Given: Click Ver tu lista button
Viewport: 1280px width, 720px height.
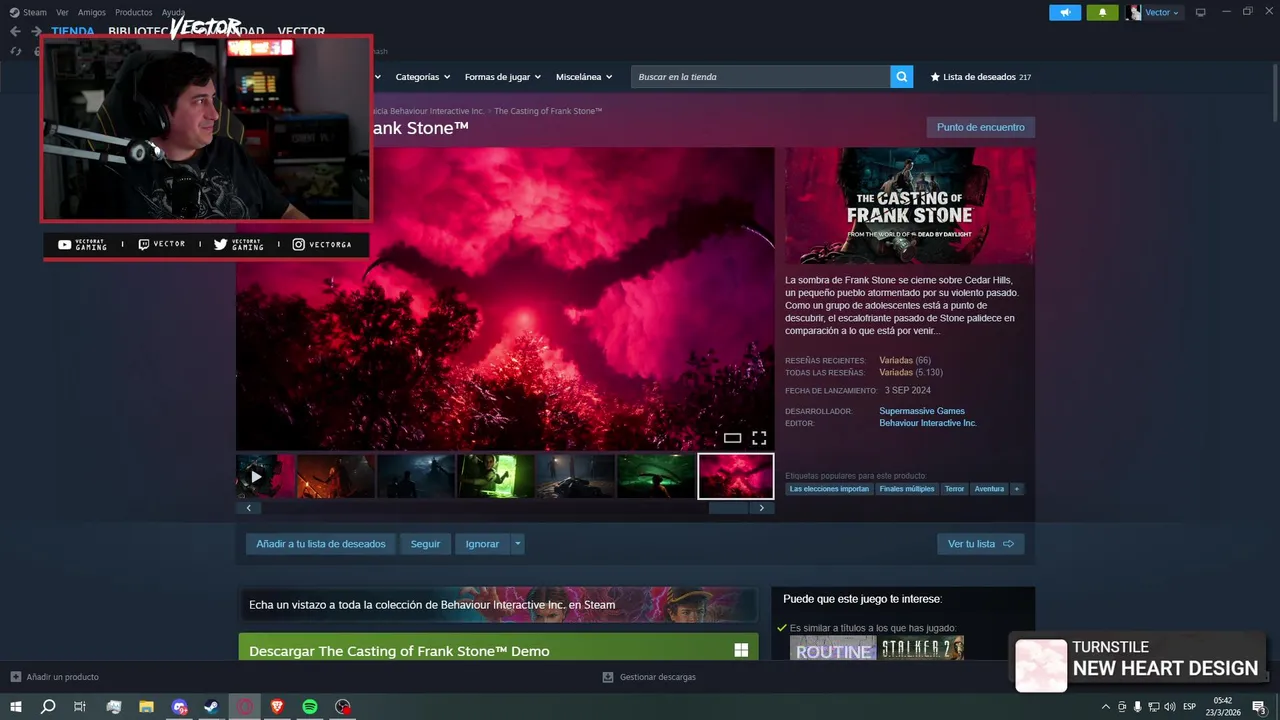Looking at the screenshot, I should [981, 544].
